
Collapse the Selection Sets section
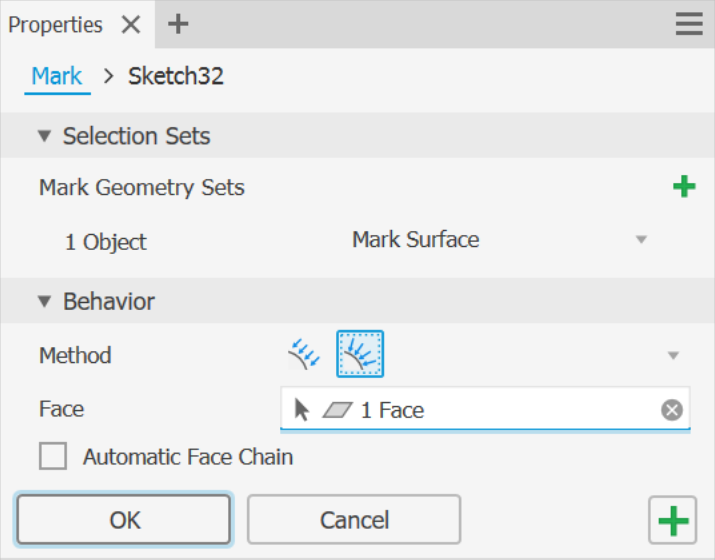(x=44, y=136)
